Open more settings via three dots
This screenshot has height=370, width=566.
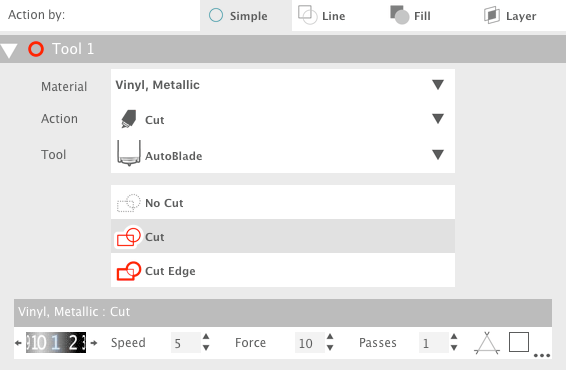click(x=542, y=356)
